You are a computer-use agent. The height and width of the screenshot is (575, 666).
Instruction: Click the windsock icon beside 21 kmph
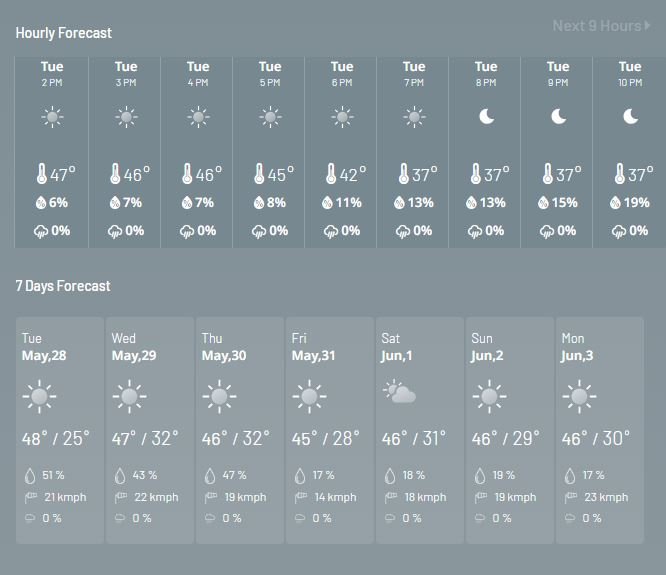point(31,497)
